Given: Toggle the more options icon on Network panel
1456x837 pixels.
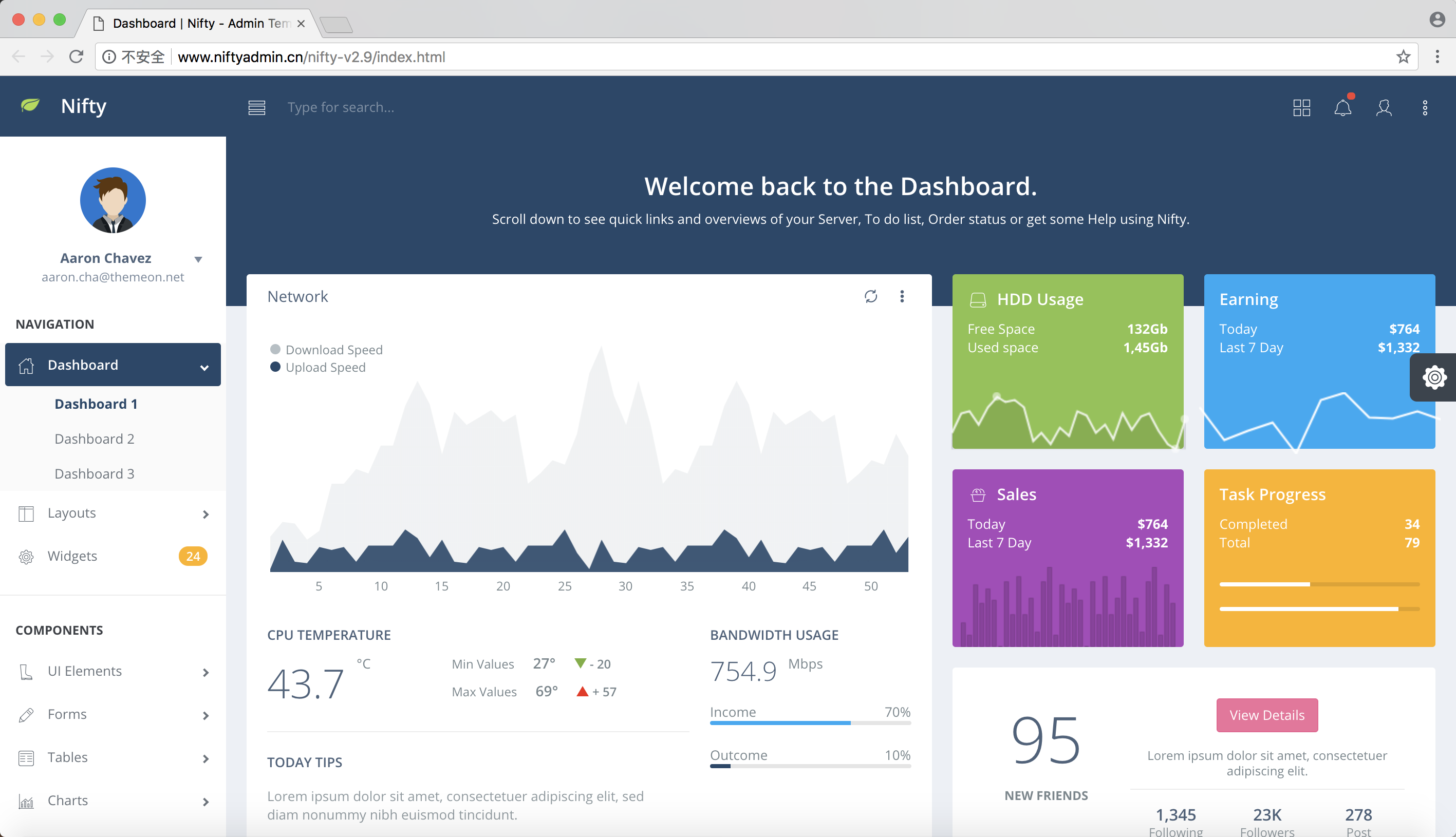Looking at the screenshot, I should (902, 295).
